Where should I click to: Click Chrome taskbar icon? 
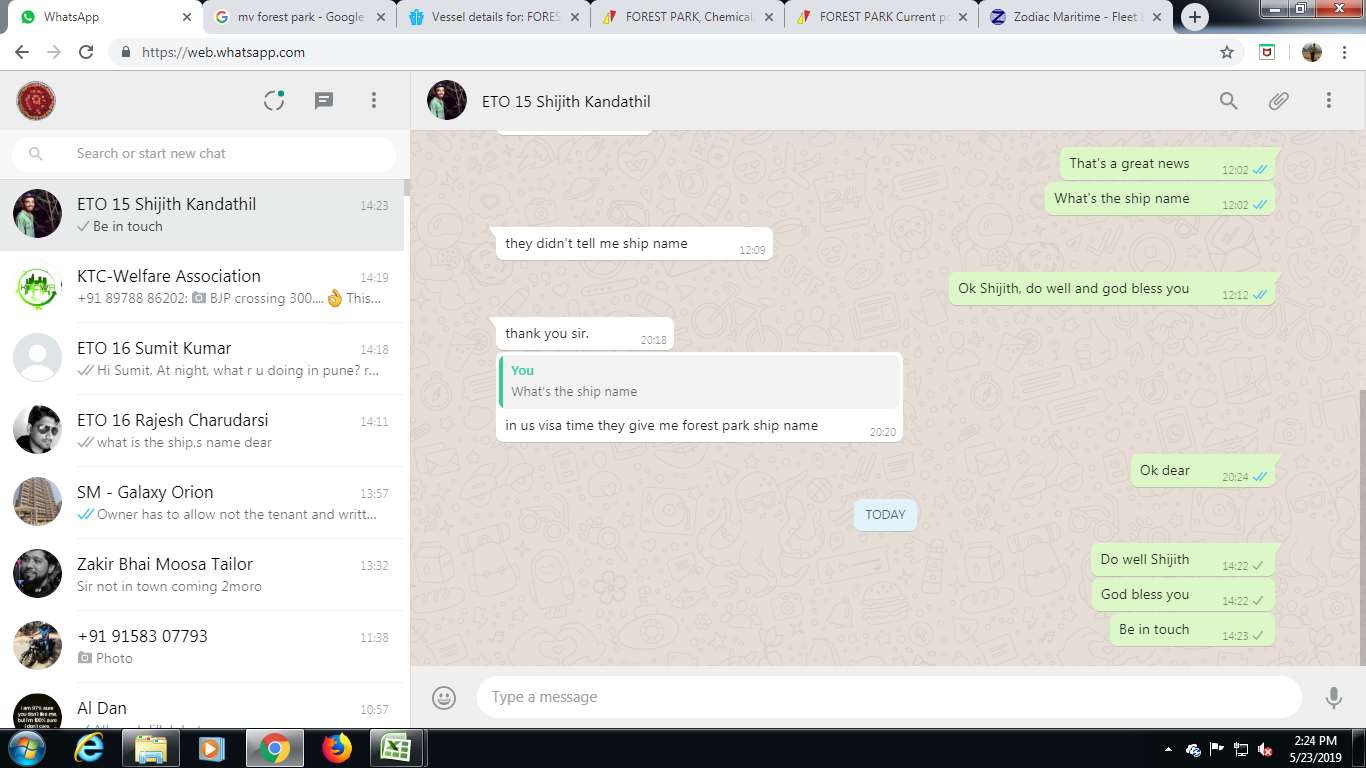point(274,748)
